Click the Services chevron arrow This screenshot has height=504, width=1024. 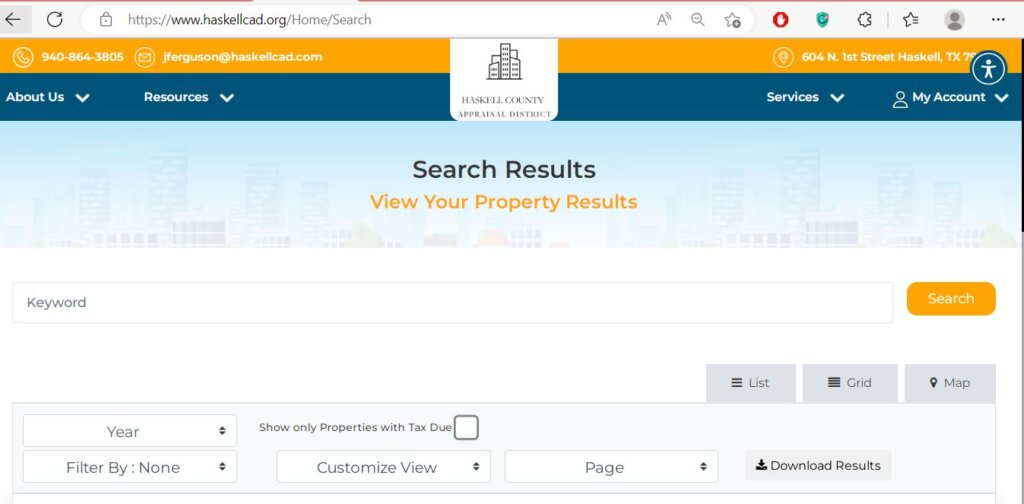point(837,98)
